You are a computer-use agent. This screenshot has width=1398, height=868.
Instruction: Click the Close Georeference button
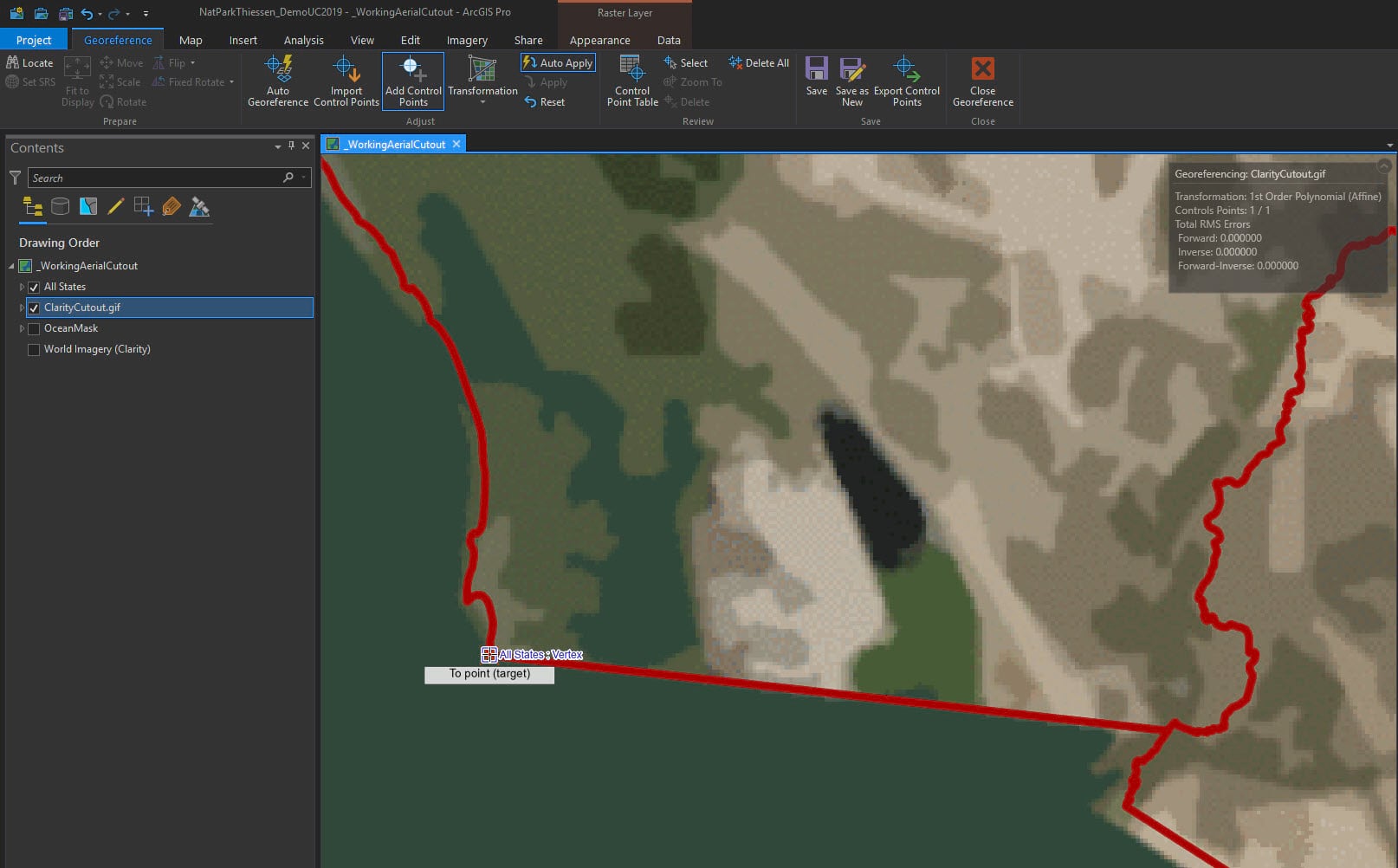(x=982, y=81)
